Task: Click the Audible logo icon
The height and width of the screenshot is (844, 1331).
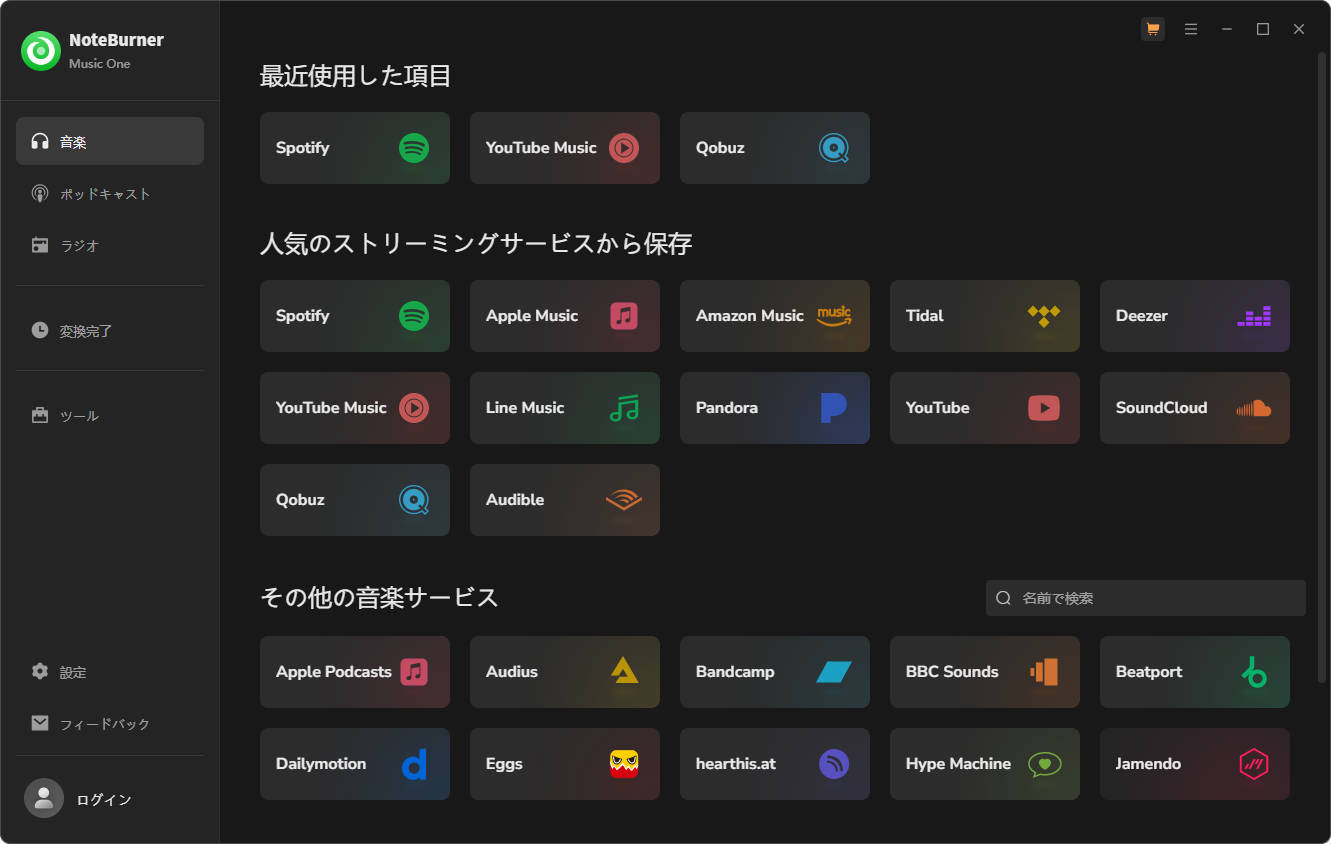Action: coord(624,500)
